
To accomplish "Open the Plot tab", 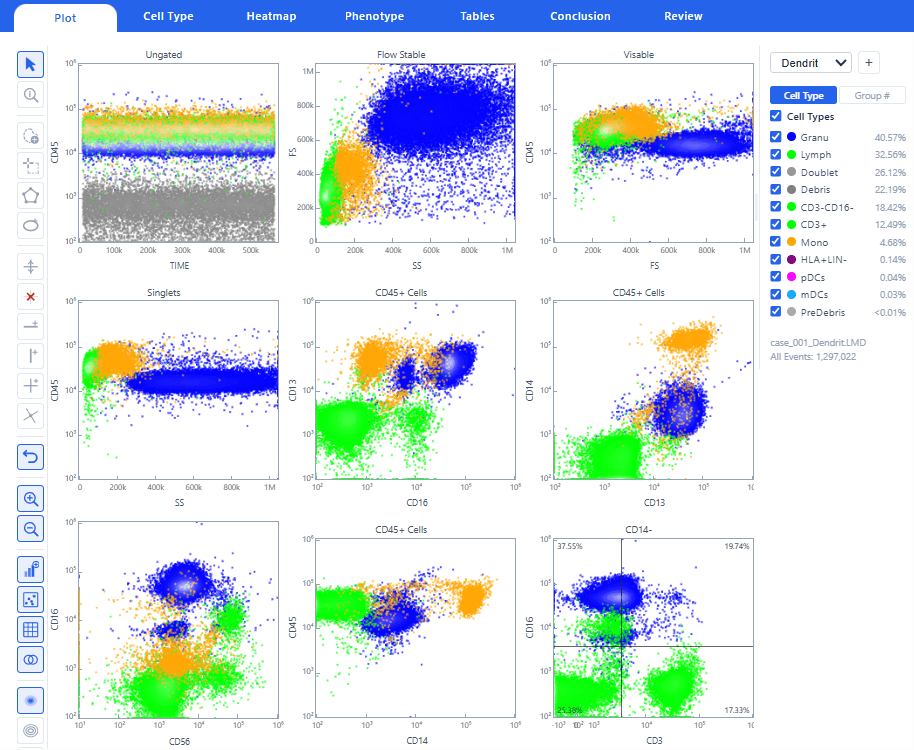I will pos(65,18).
